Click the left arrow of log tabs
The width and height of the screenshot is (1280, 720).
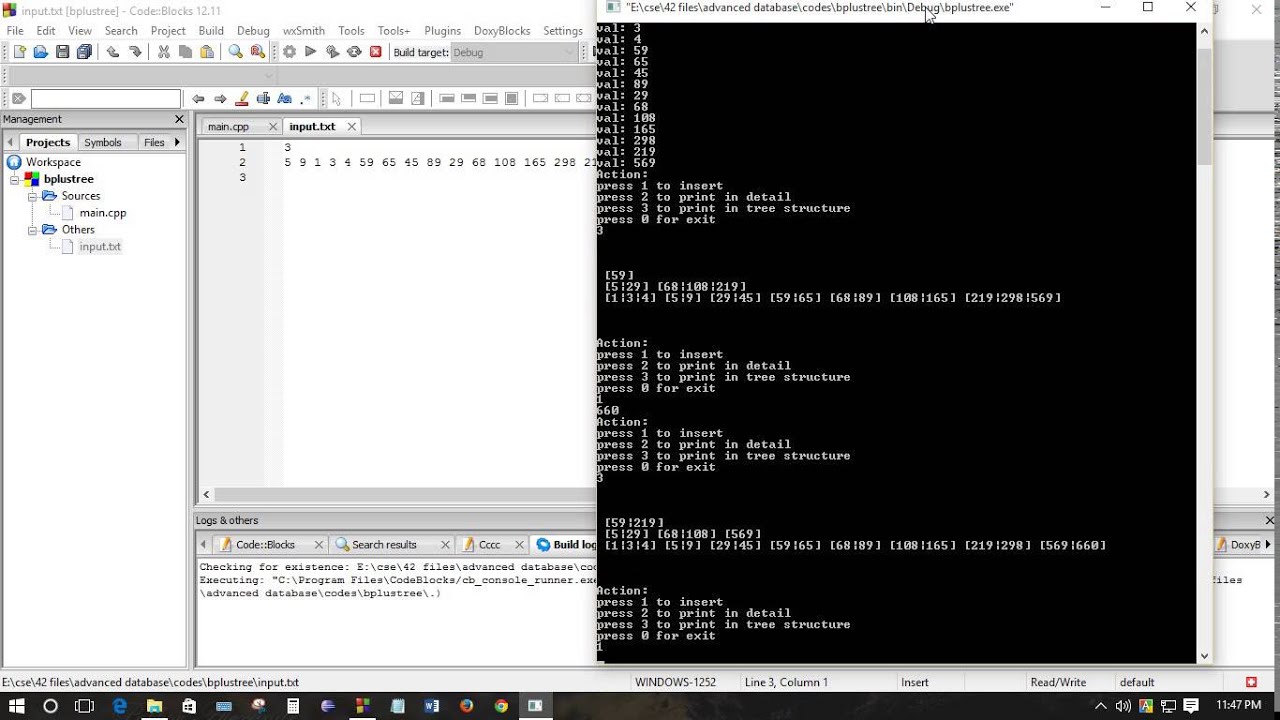click(x=203, y=545)
